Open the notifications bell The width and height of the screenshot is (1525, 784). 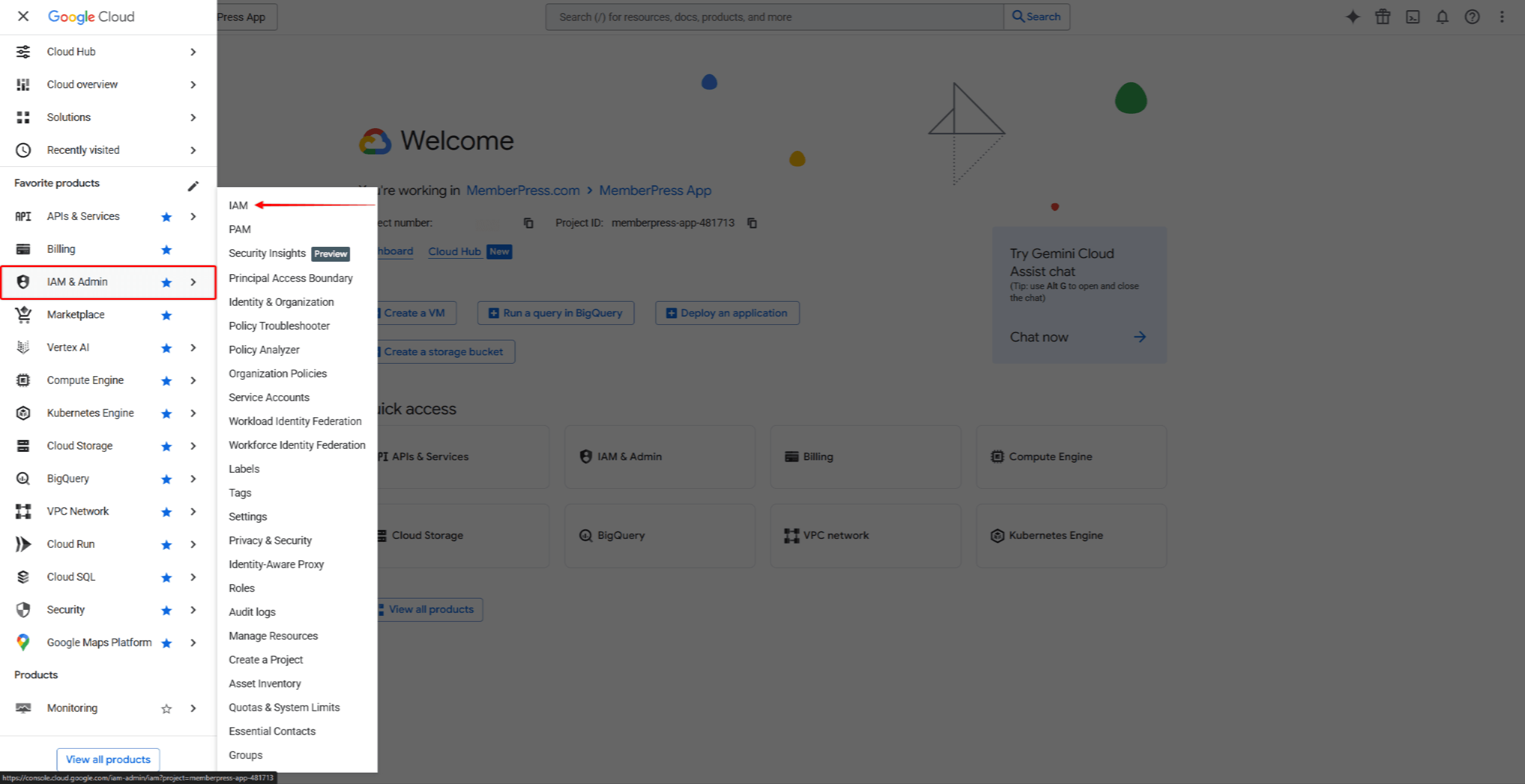click(1442, 17)
